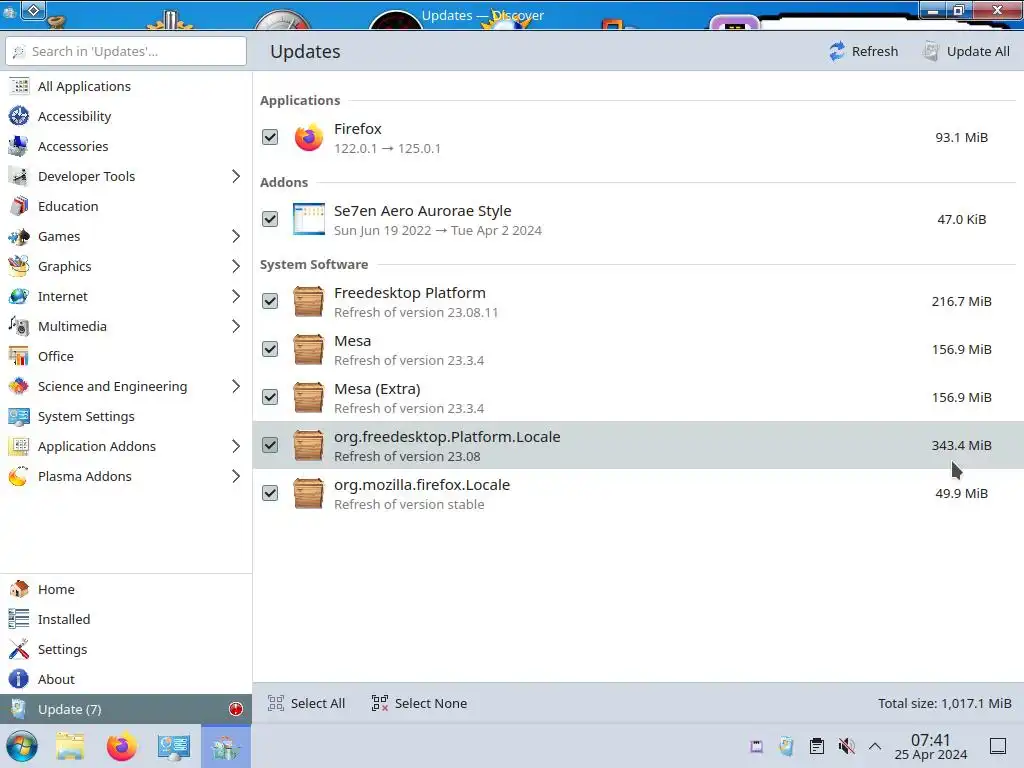The width and height of the screenshot is (1024, 768).
Task: Click the Accessories category icon
Action: [19, 146]
